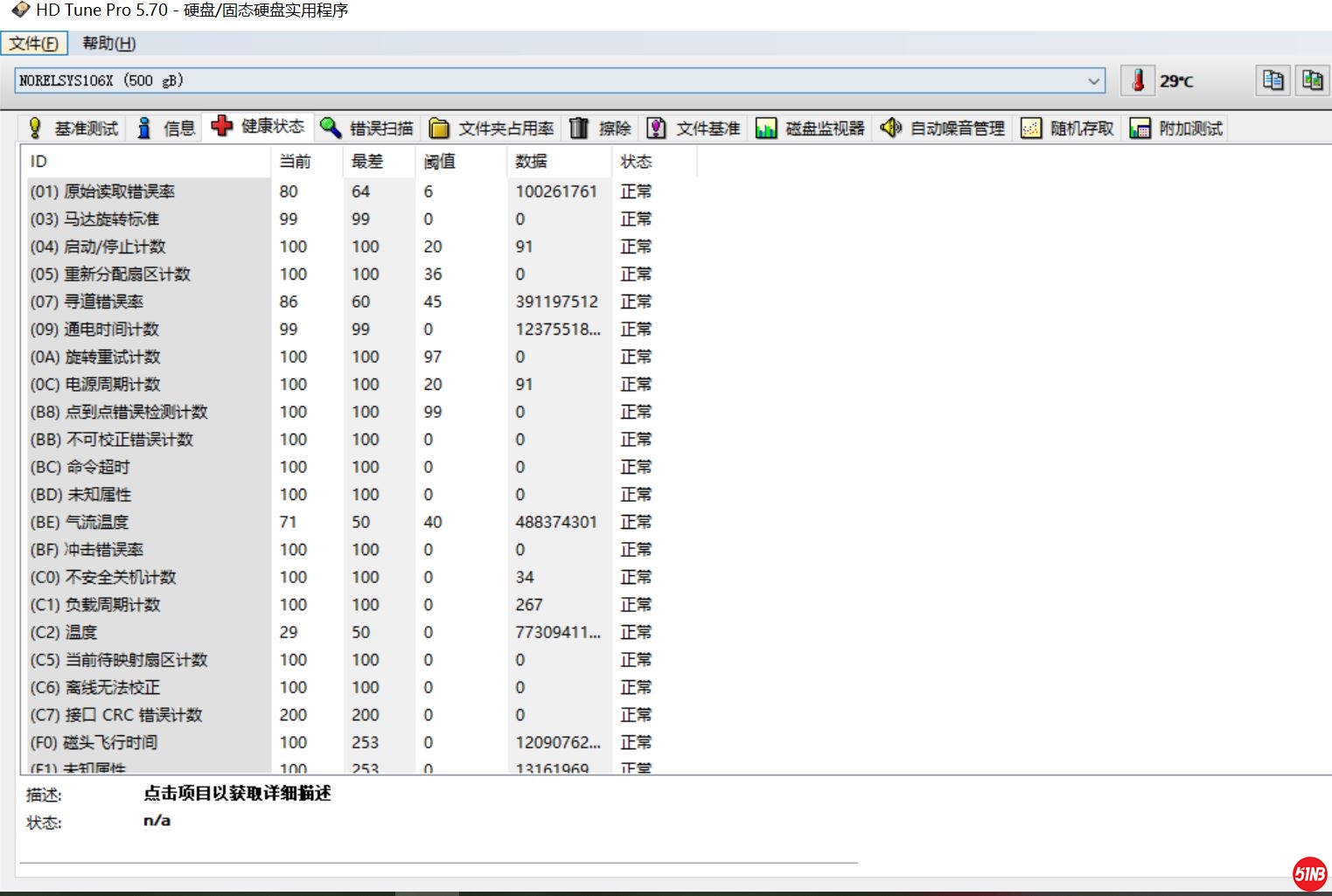Screen dimensions: 1332x896
Task: Click the save screenshot icon in toolbar
Action: (1312, 80)
